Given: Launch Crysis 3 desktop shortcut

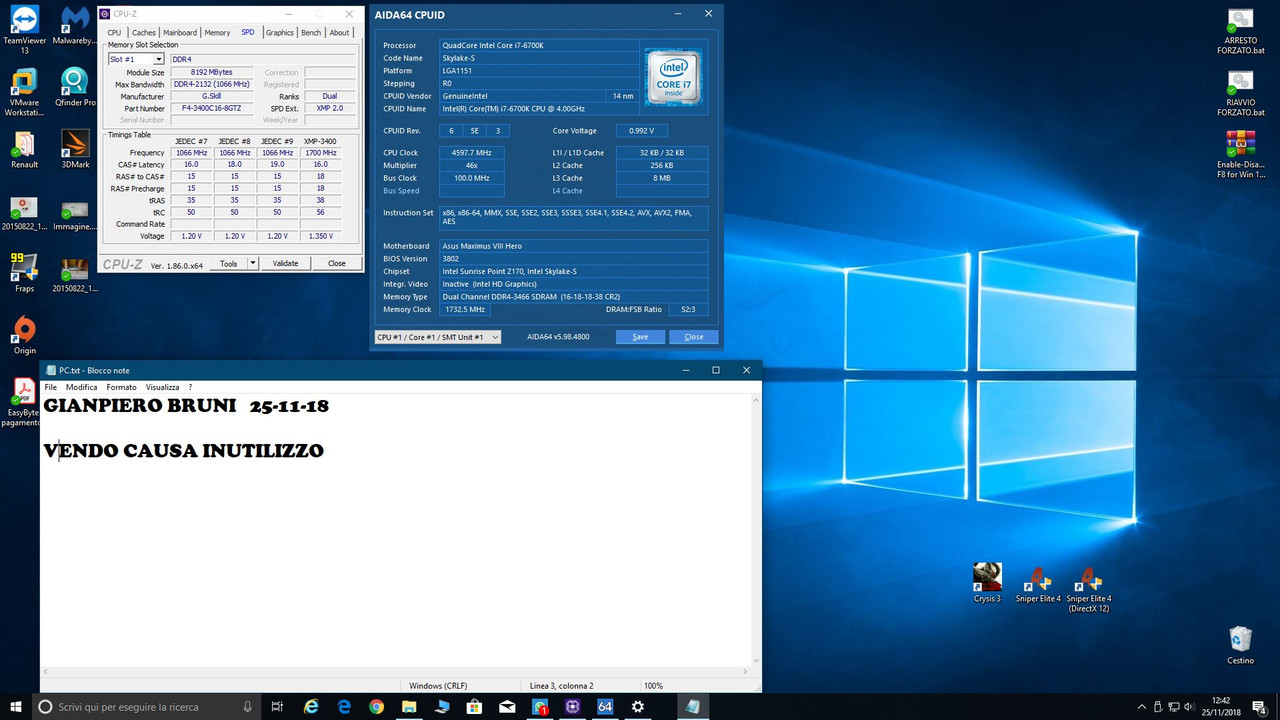Looking at the screenshot, I should (x=986, y=578).
